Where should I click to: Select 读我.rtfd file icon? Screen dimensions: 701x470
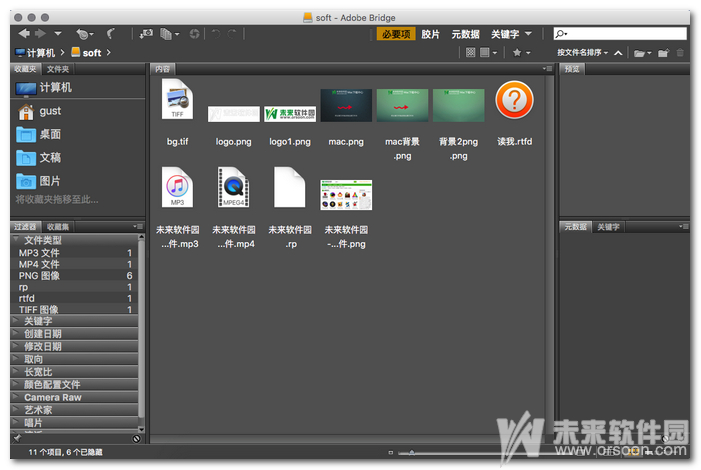pos(514,100)
